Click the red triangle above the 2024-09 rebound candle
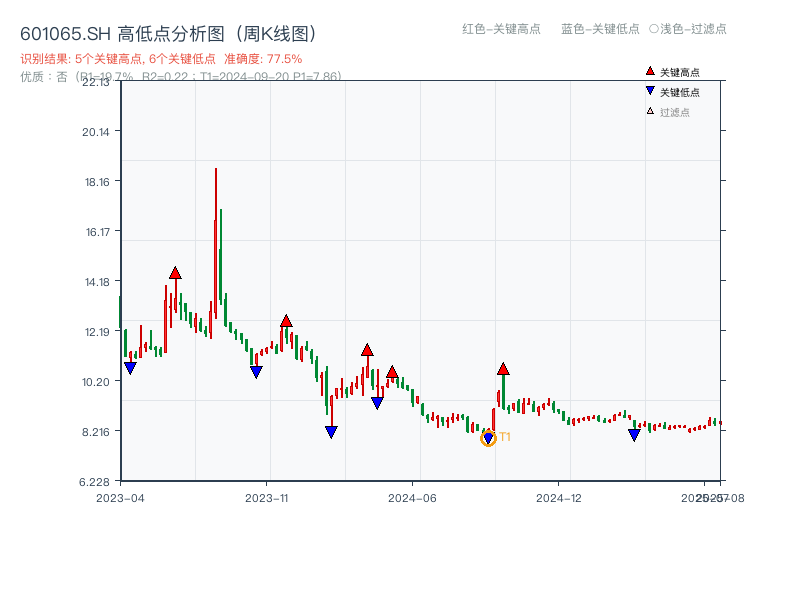This screenshot has width=800, height=600. coord(503,368)
